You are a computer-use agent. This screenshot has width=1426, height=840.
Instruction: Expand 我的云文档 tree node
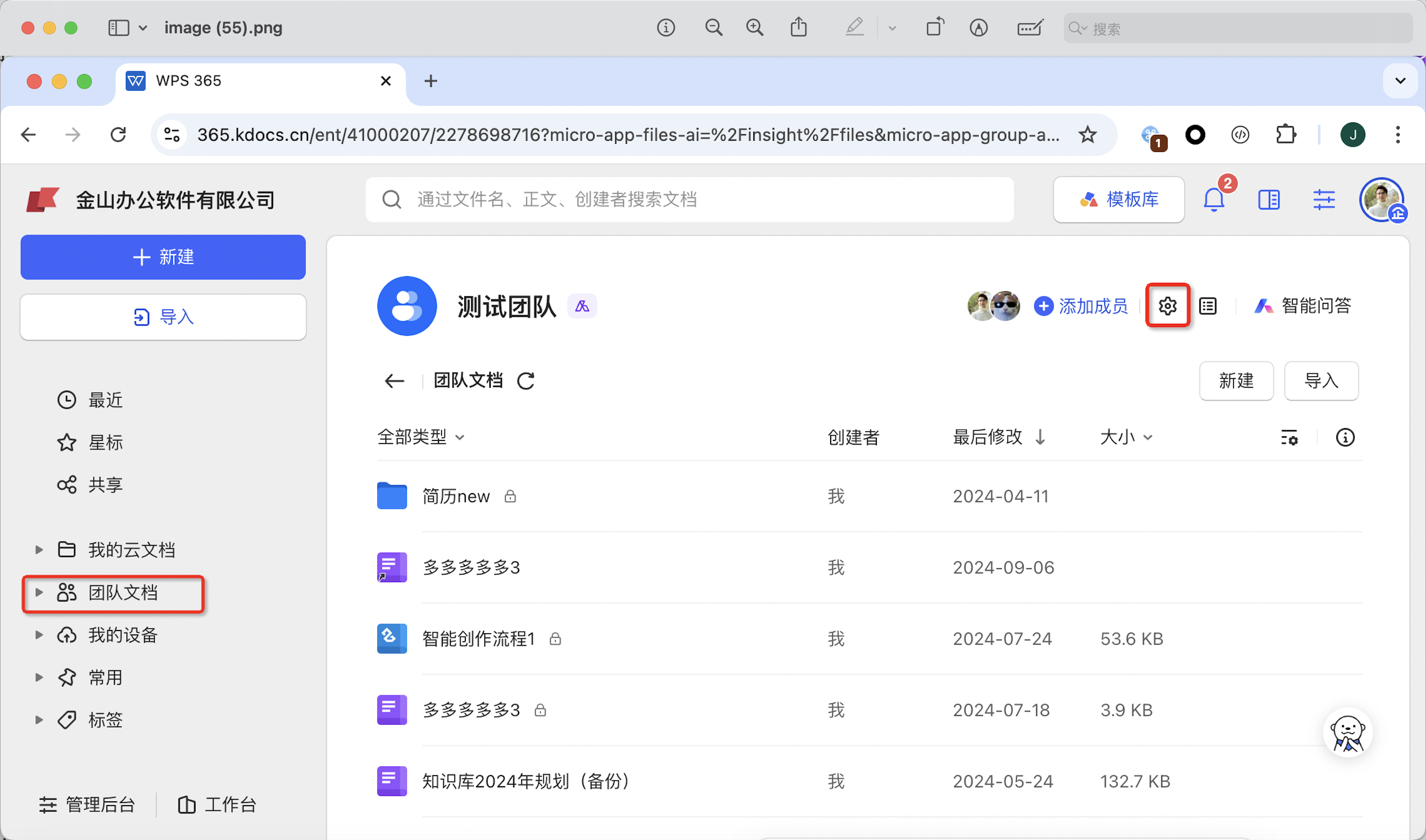pos(39,549)
